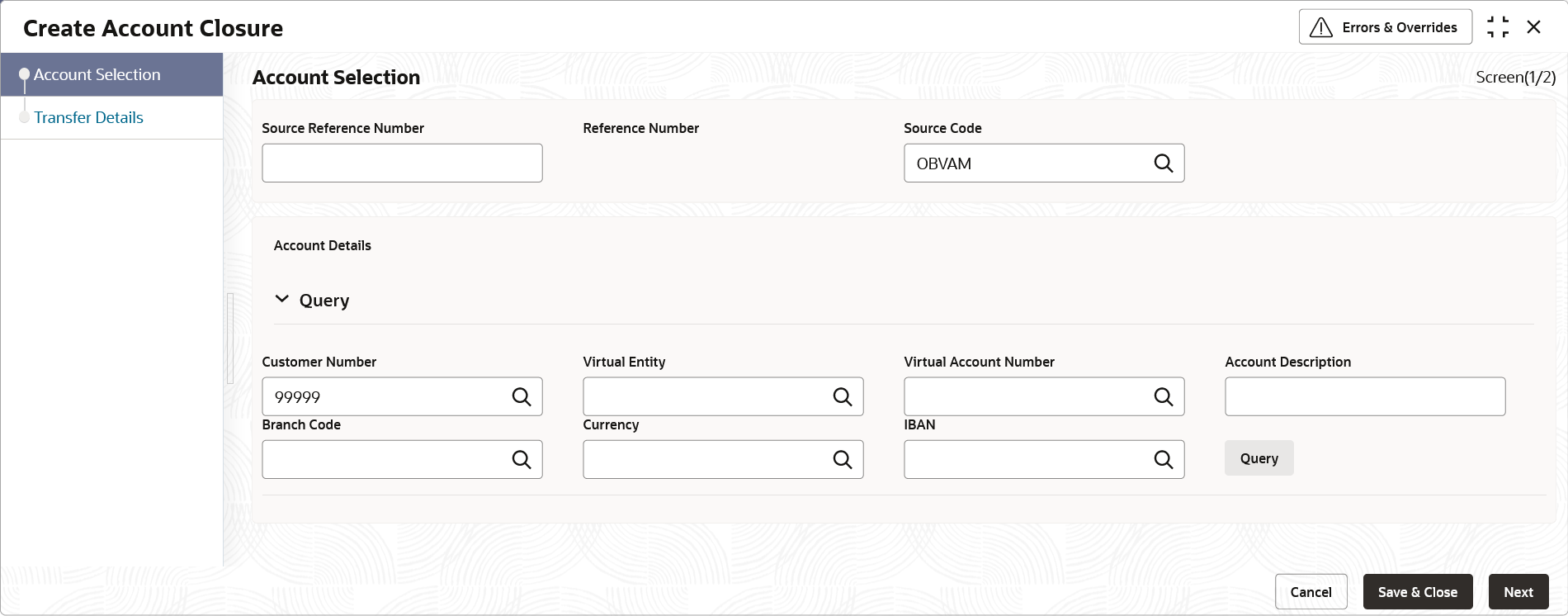Click into the Account Description field

[1364, 397]
